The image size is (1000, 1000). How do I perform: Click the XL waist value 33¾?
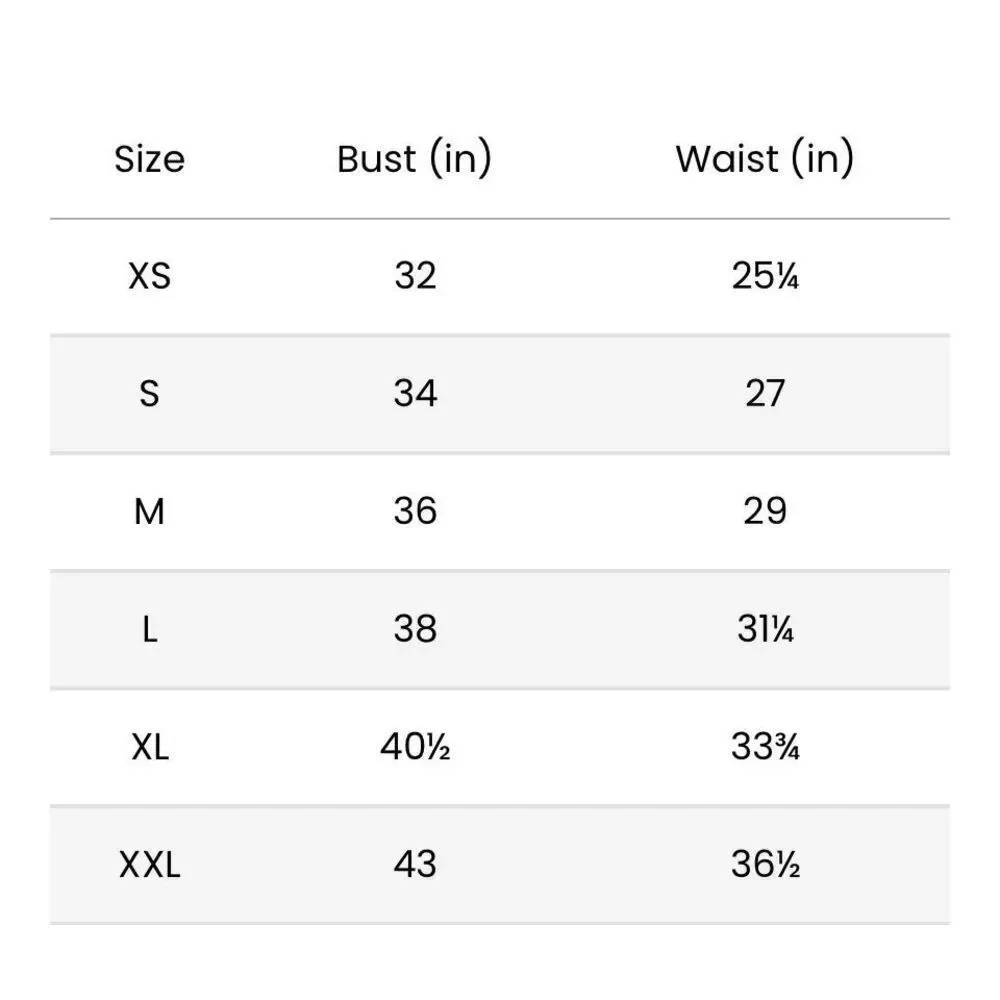click(765, 747)
